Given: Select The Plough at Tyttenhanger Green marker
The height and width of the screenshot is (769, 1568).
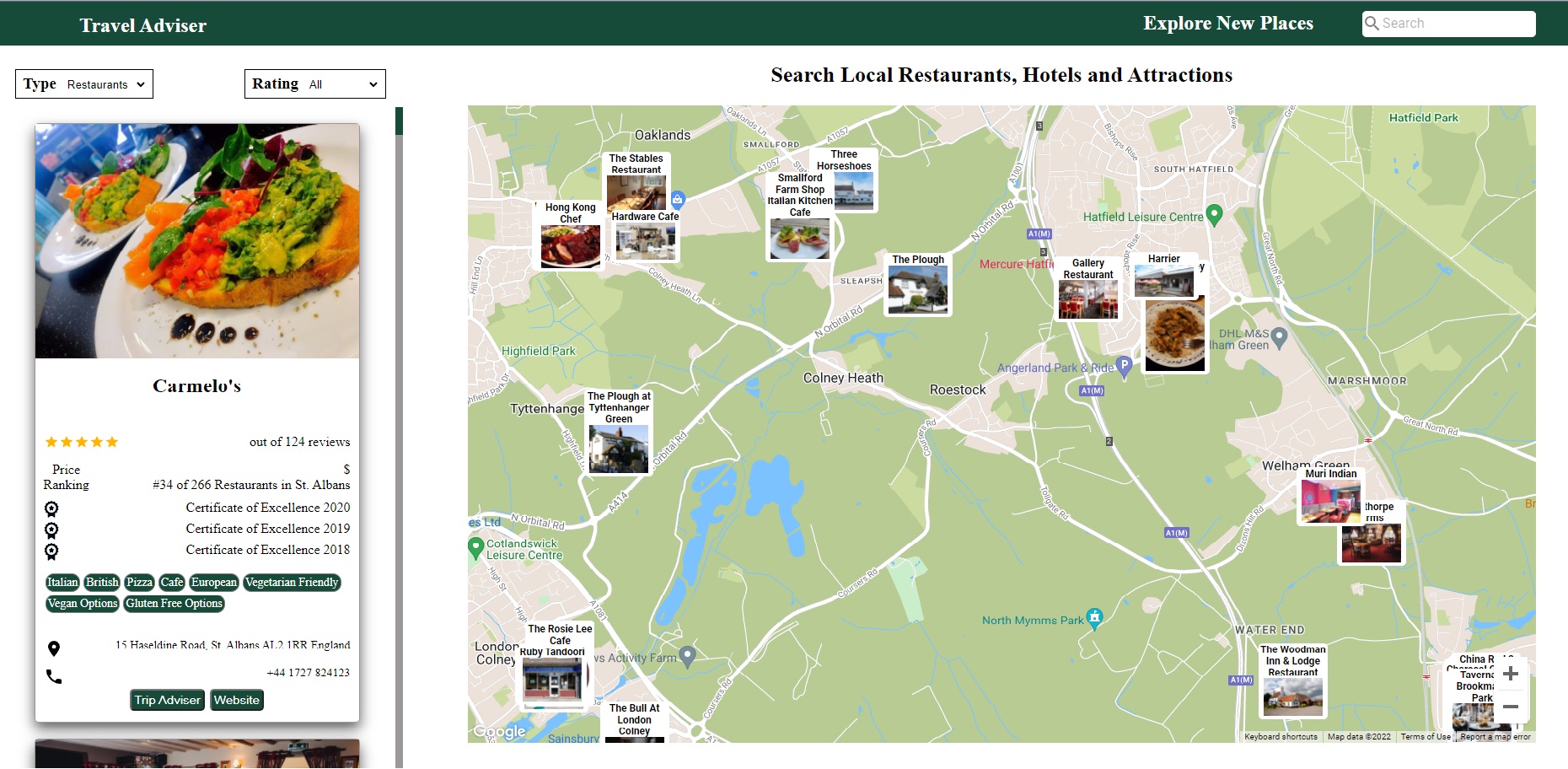Looking at the screenshot, I should click(x=619, y=433).
